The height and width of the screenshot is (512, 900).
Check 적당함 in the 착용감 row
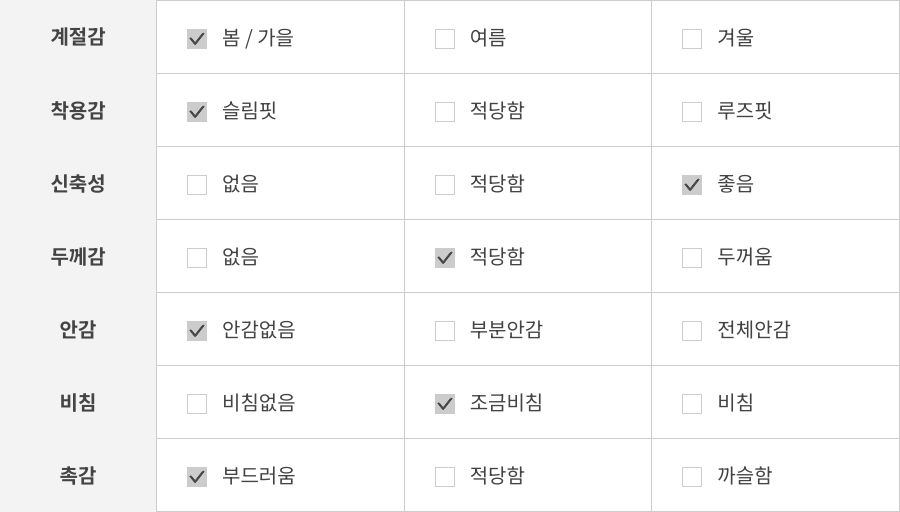tap(445, 112)
